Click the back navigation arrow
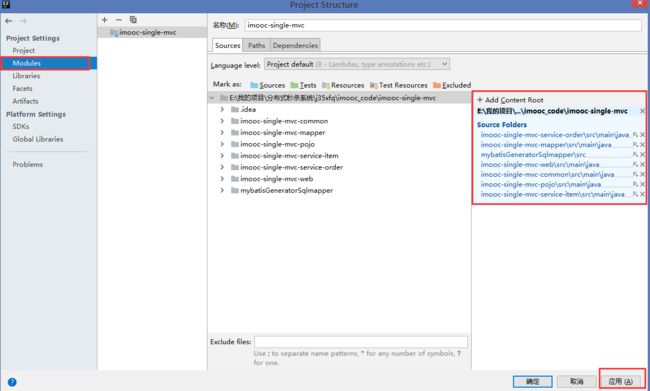This screenshot has height=391, width=650. coord(9,21)
